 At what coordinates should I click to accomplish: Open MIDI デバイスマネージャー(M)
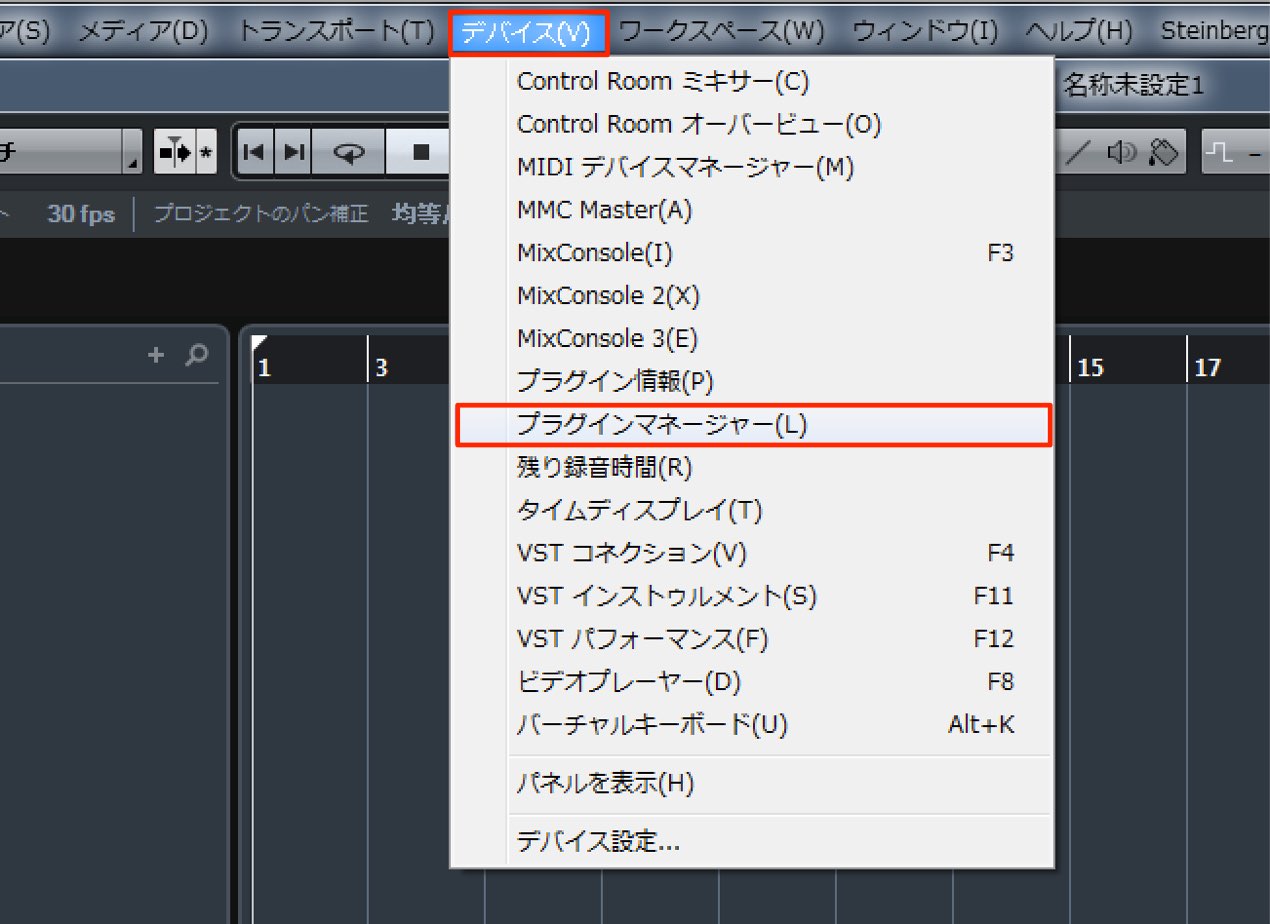tap(752, 168)
